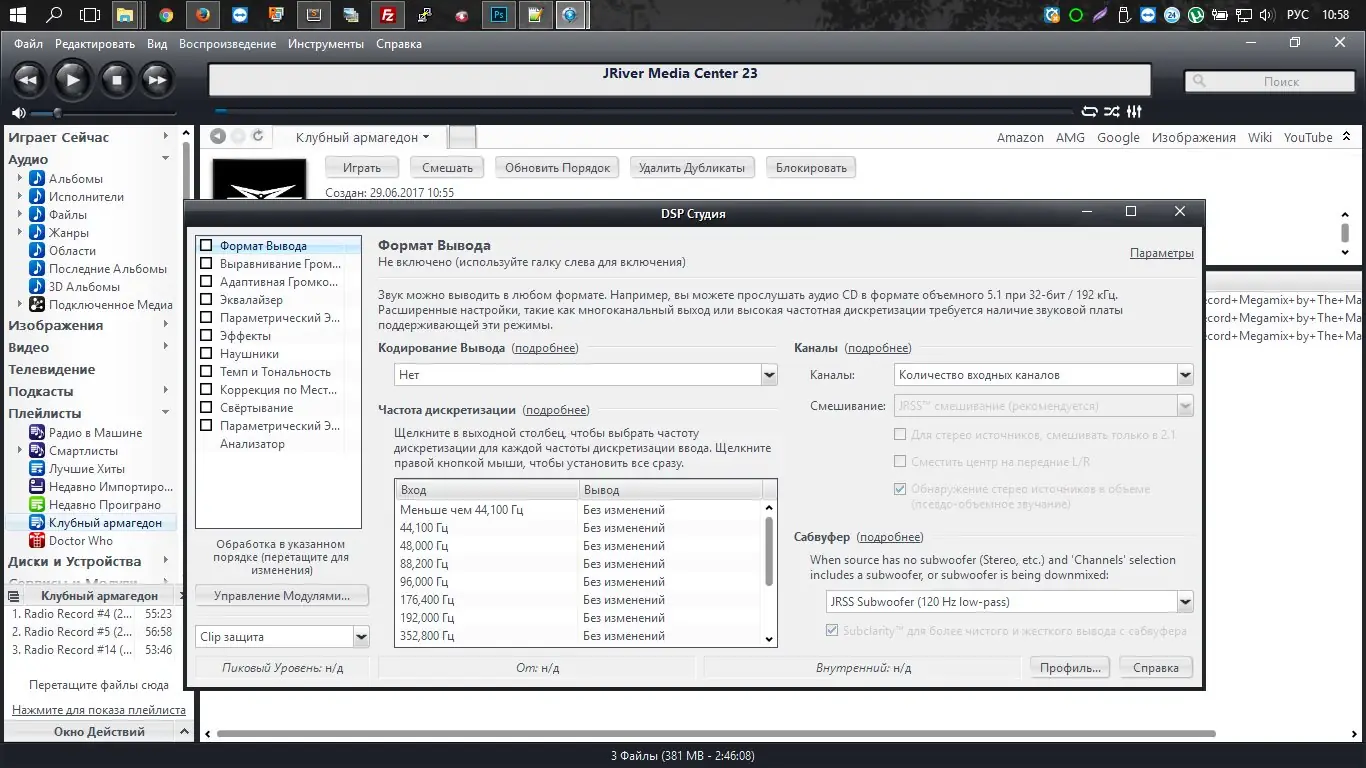
Task: Open the Параметры link in DSP Studio
Action: pos(1162,253)
